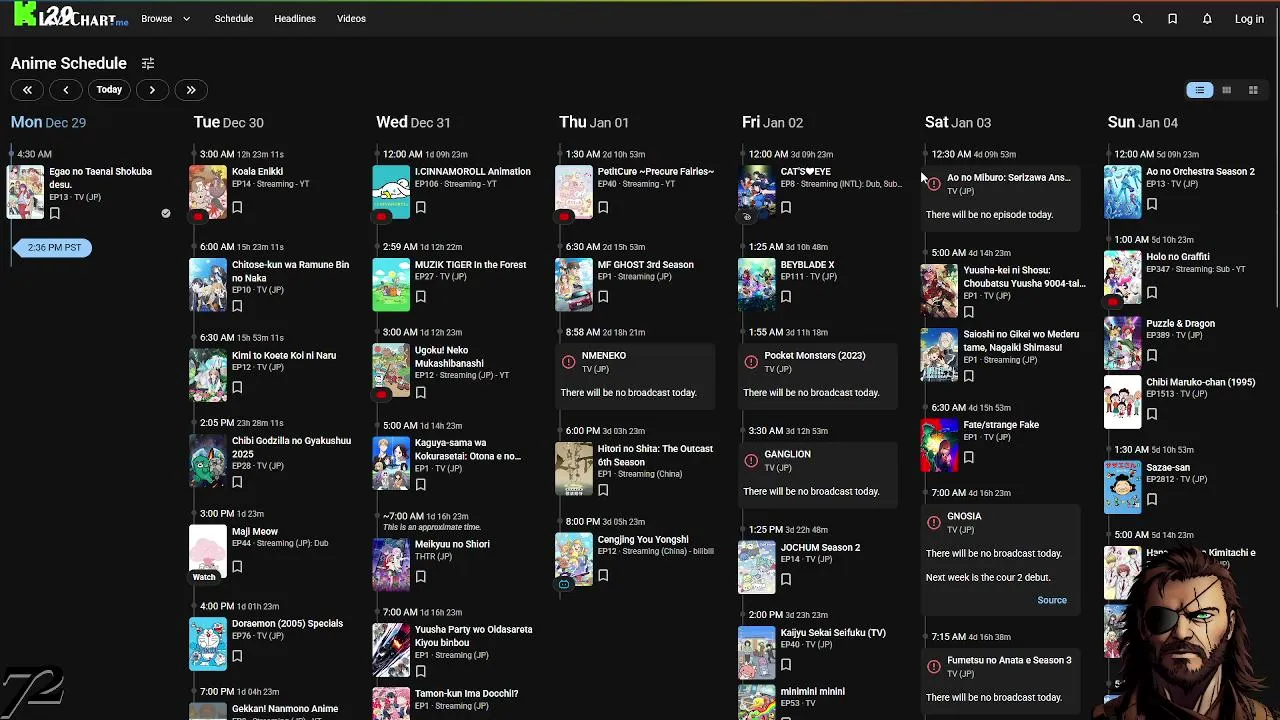Bookmark BEYBLADE X
This screenshot has height=720, width=1280.
click(x=786, y=296)
